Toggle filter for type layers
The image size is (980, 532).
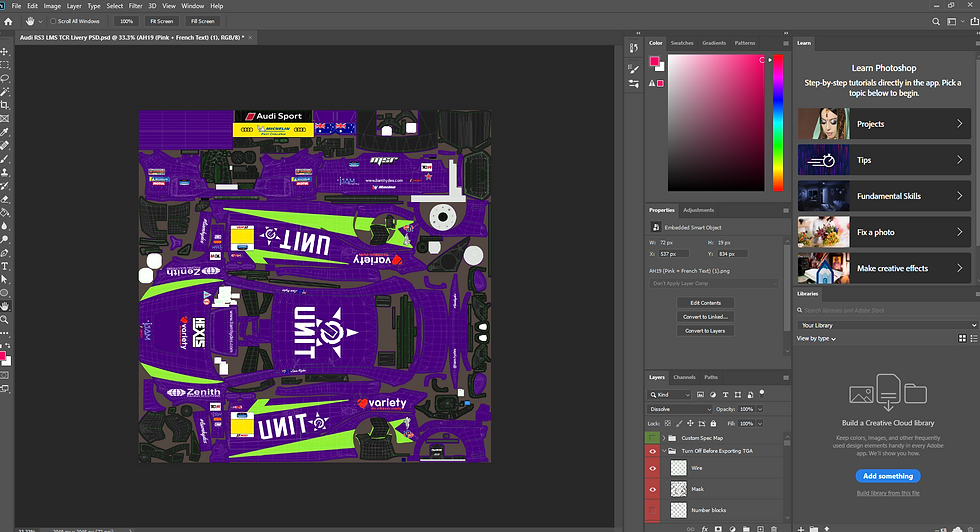point(725,394)
